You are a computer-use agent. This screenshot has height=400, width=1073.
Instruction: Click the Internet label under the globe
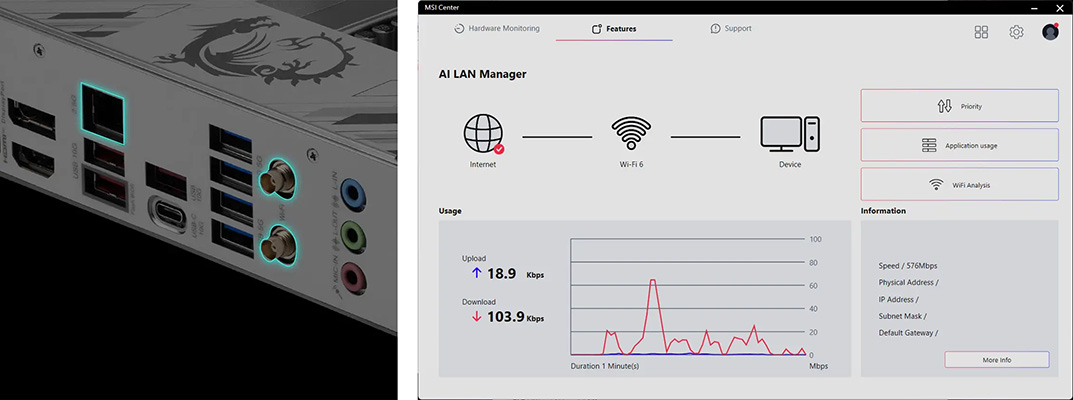[x=483, y=165]
